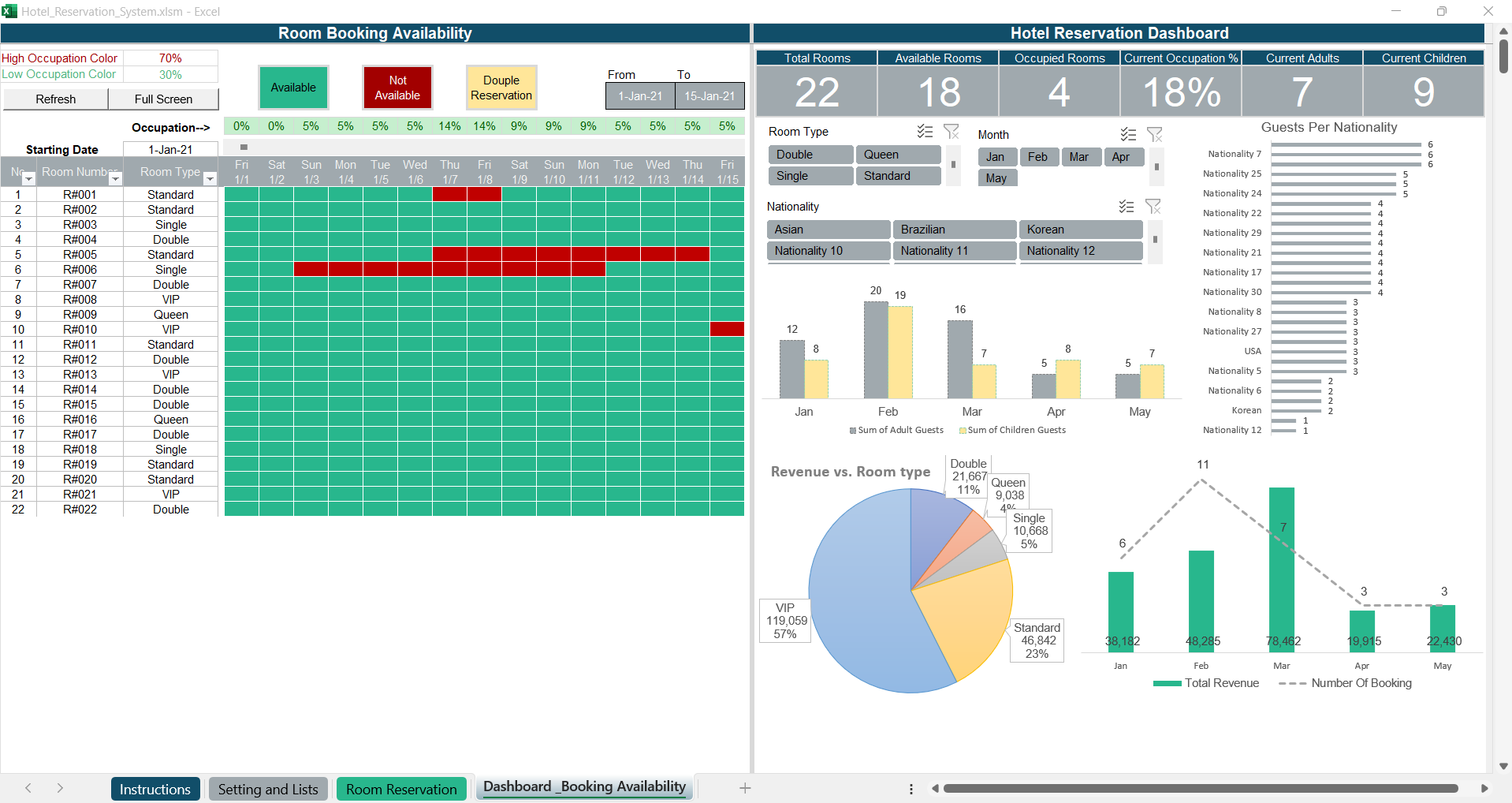Screen dimensions: 1512x803
Task: Toggle the Feb month slicer button
Action: 1037,157
